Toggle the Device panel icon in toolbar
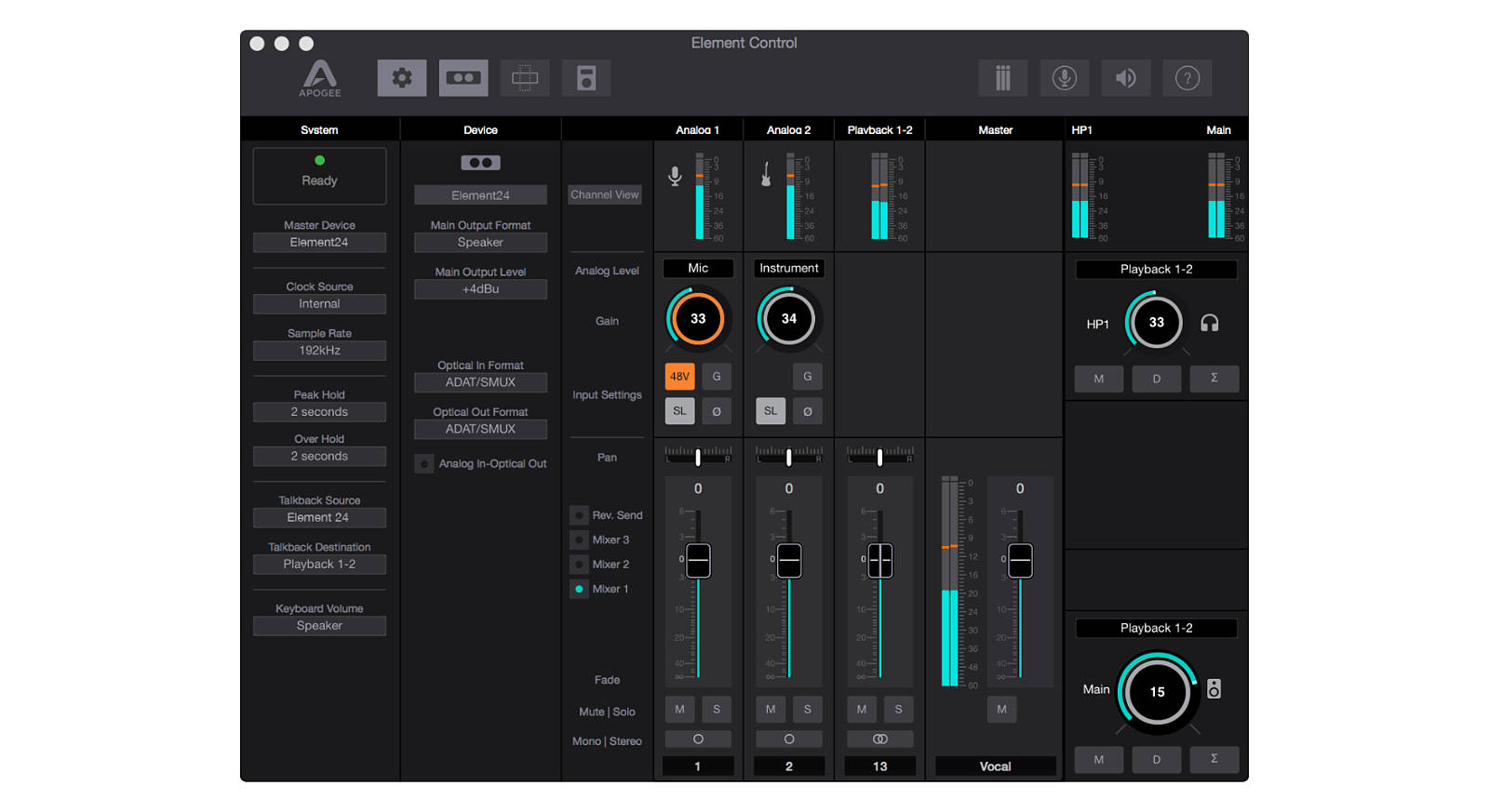This screenshot has width=1489, height=812. (x=463, y=78)
